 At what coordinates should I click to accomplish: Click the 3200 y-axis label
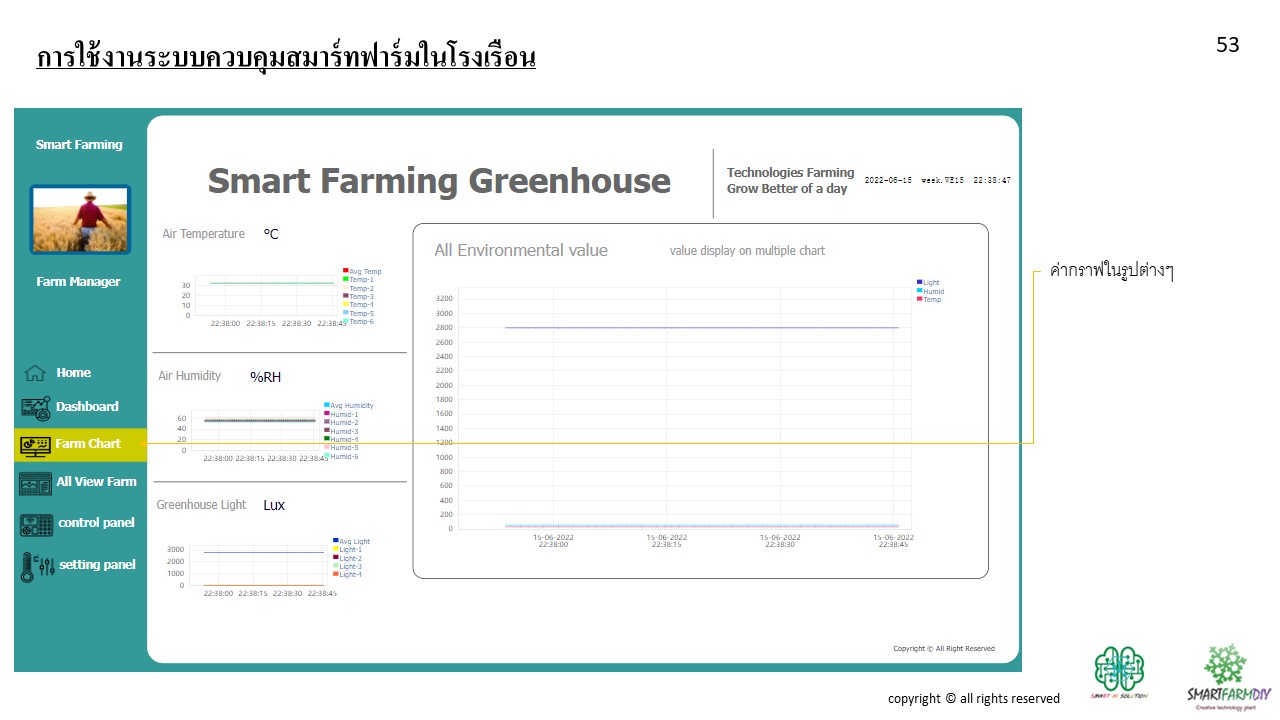click(x=444, y=298)
